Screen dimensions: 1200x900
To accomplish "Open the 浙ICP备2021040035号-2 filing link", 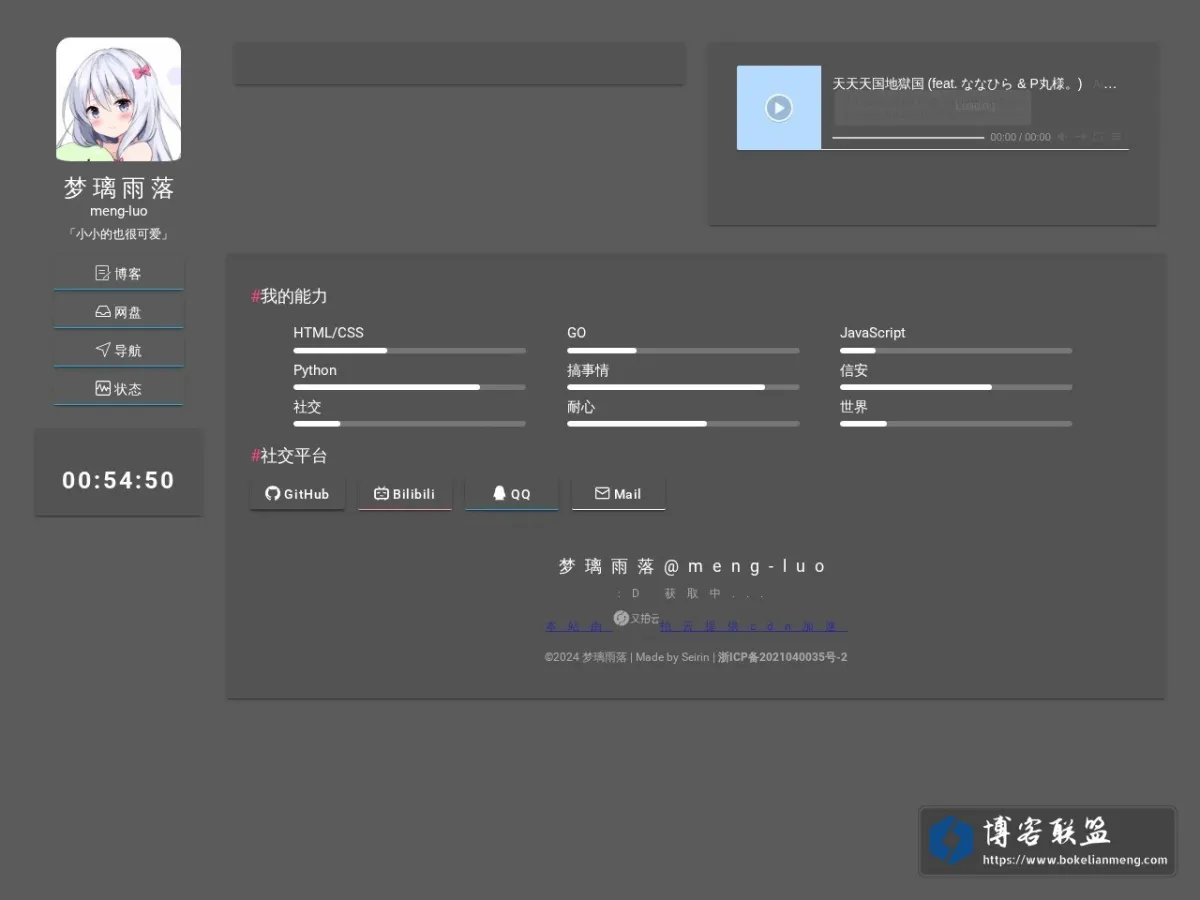I will click(x=783, y=657).
